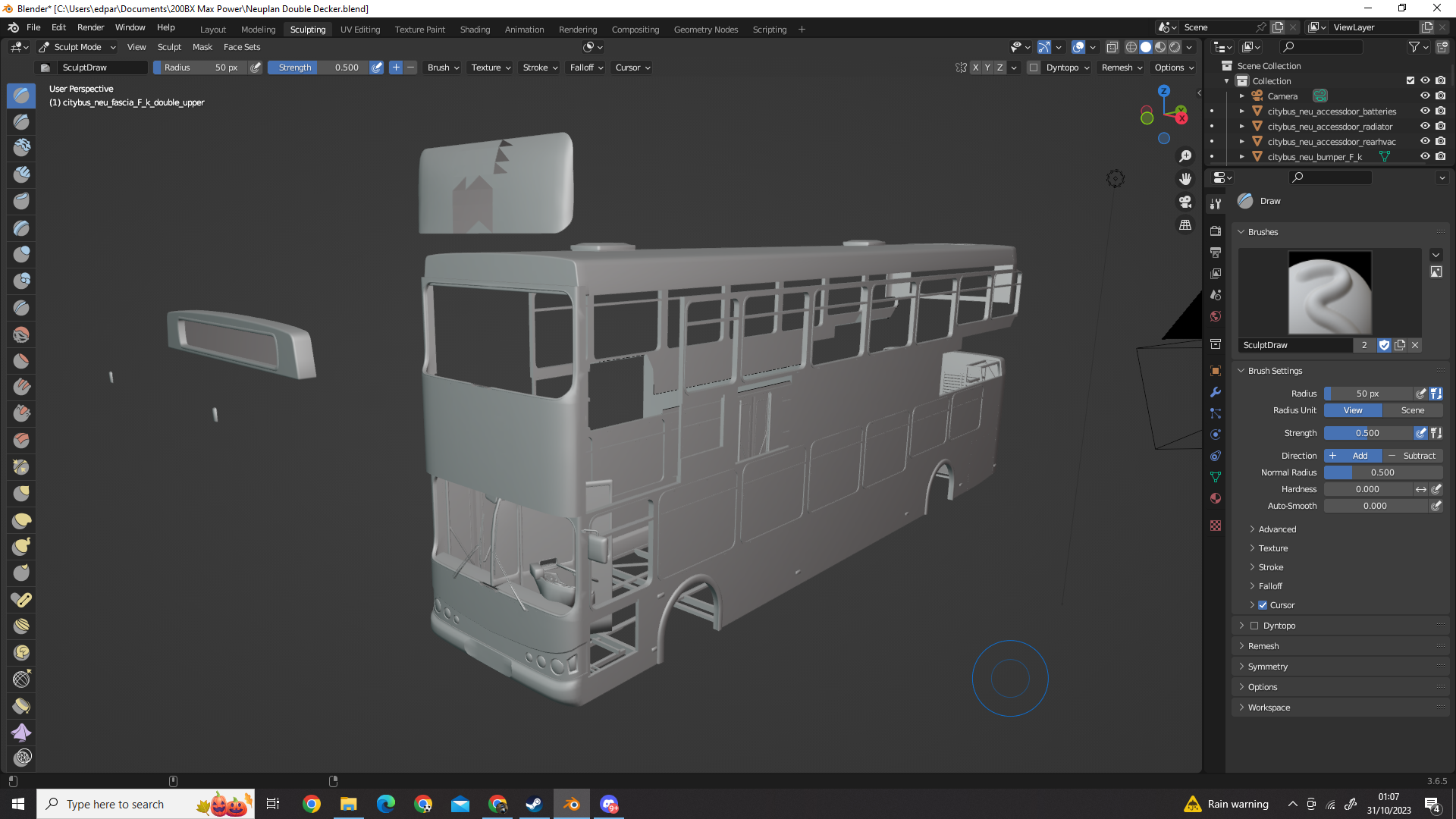Switch to the UV Editing workspace tab

click(x=360, y=30)
